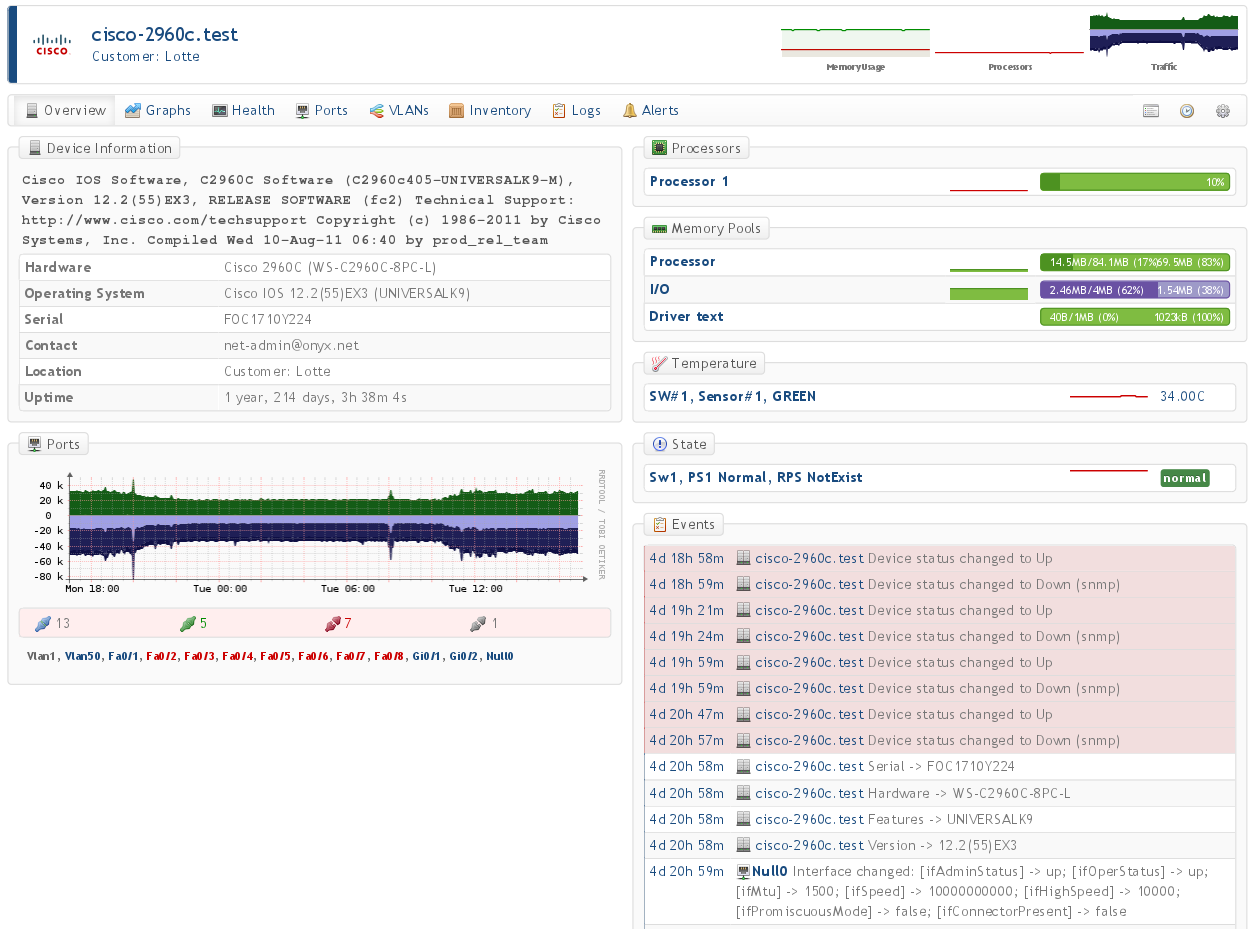Viewport: 1256px width, 929px height.
Task: Open port Fa0/1 link
Action: click(123, 656)
